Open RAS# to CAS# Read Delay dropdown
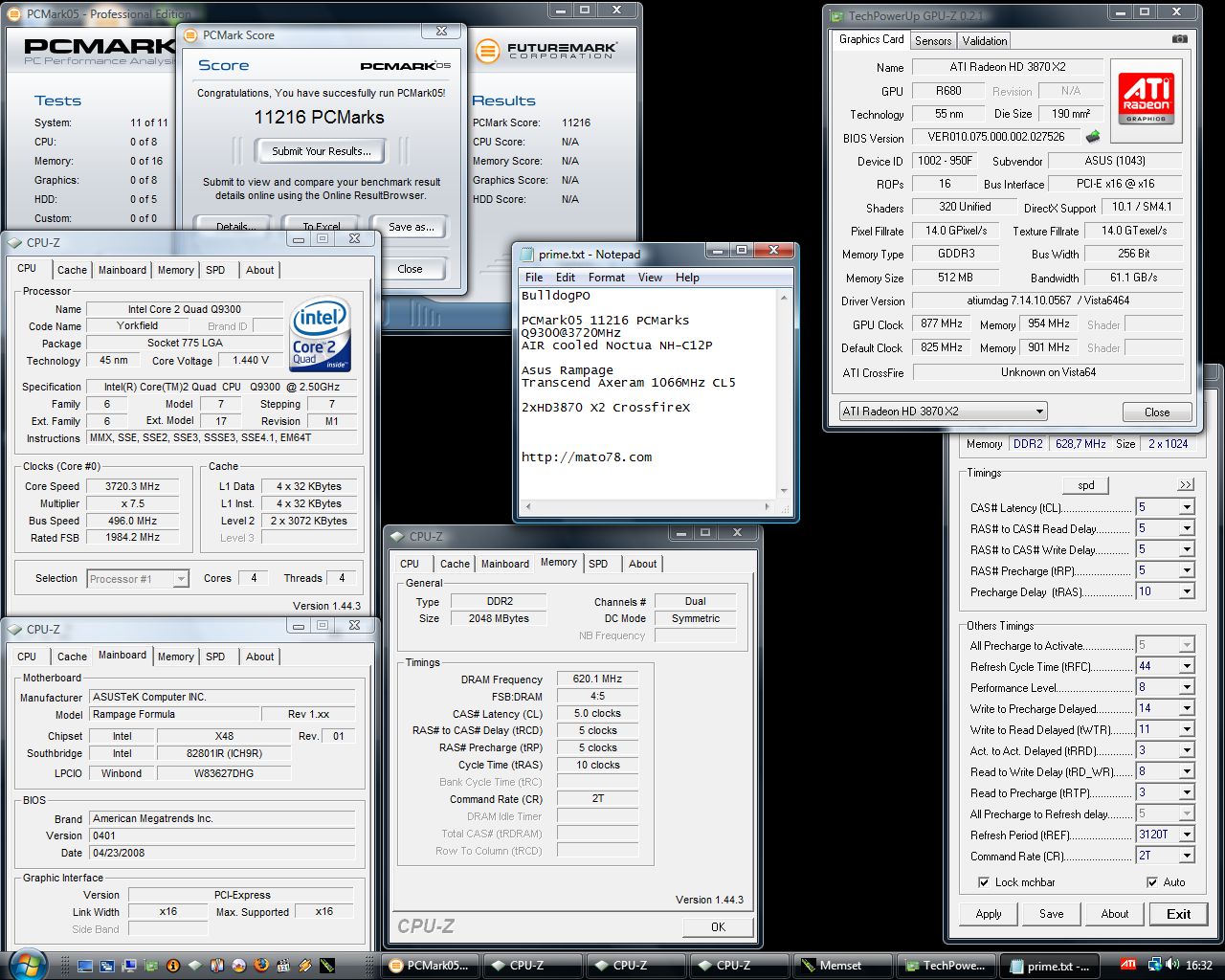Image resolution: width=1225 pixels, height=980 pixels. 1187,528
